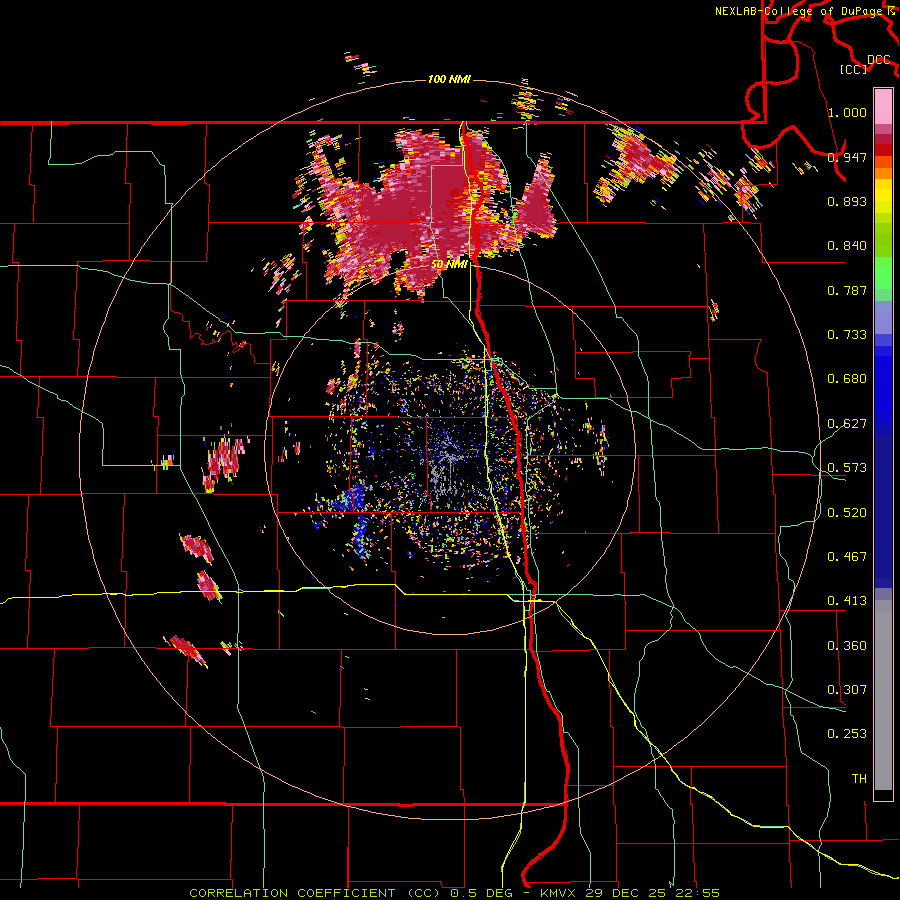Viewport: 900px width, 900px height.
Task: Click the 0.253 scale value
Action: (847, 734)
